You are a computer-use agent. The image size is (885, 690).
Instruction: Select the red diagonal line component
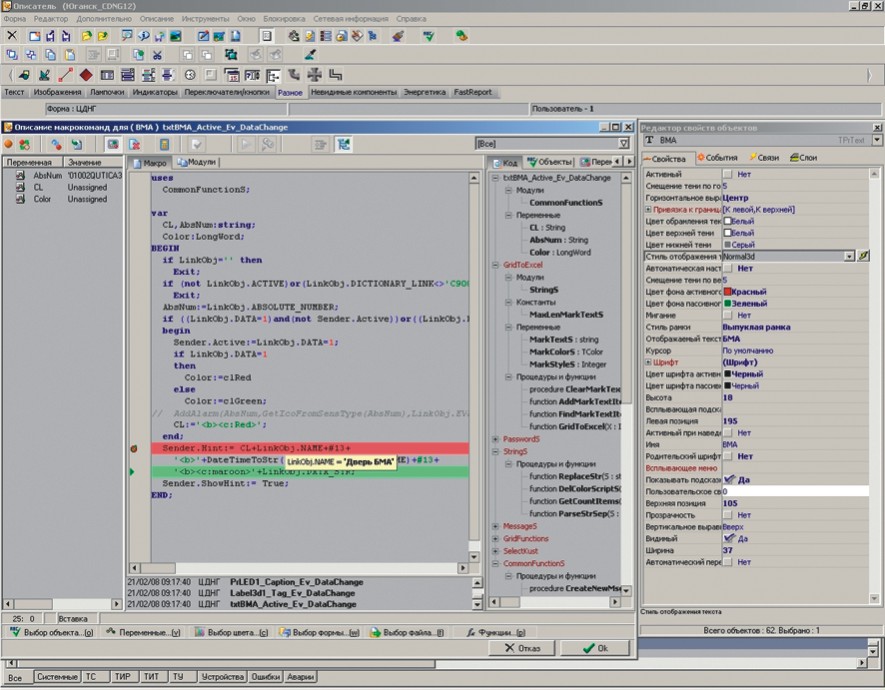point(65,74)
